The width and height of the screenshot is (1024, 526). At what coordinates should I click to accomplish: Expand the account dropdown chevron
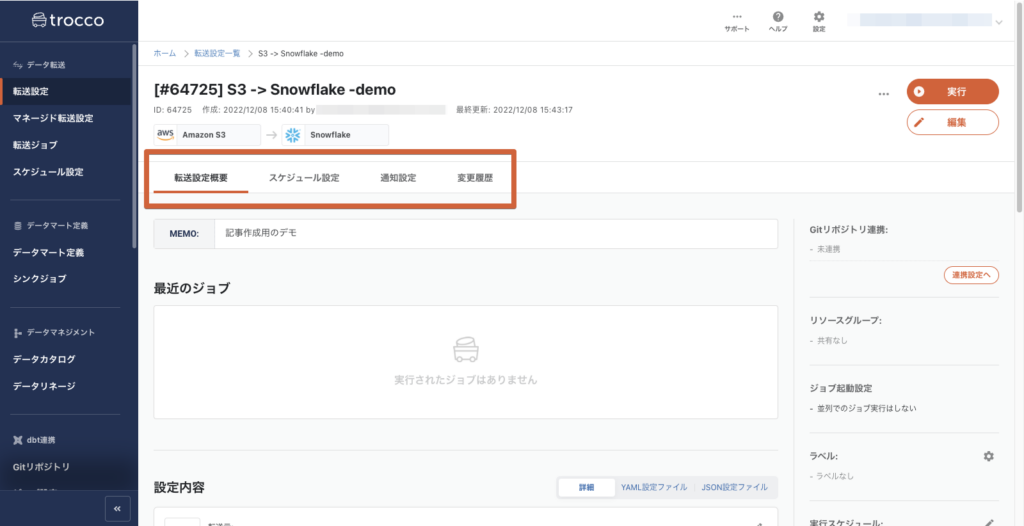(x=999, y=21)
